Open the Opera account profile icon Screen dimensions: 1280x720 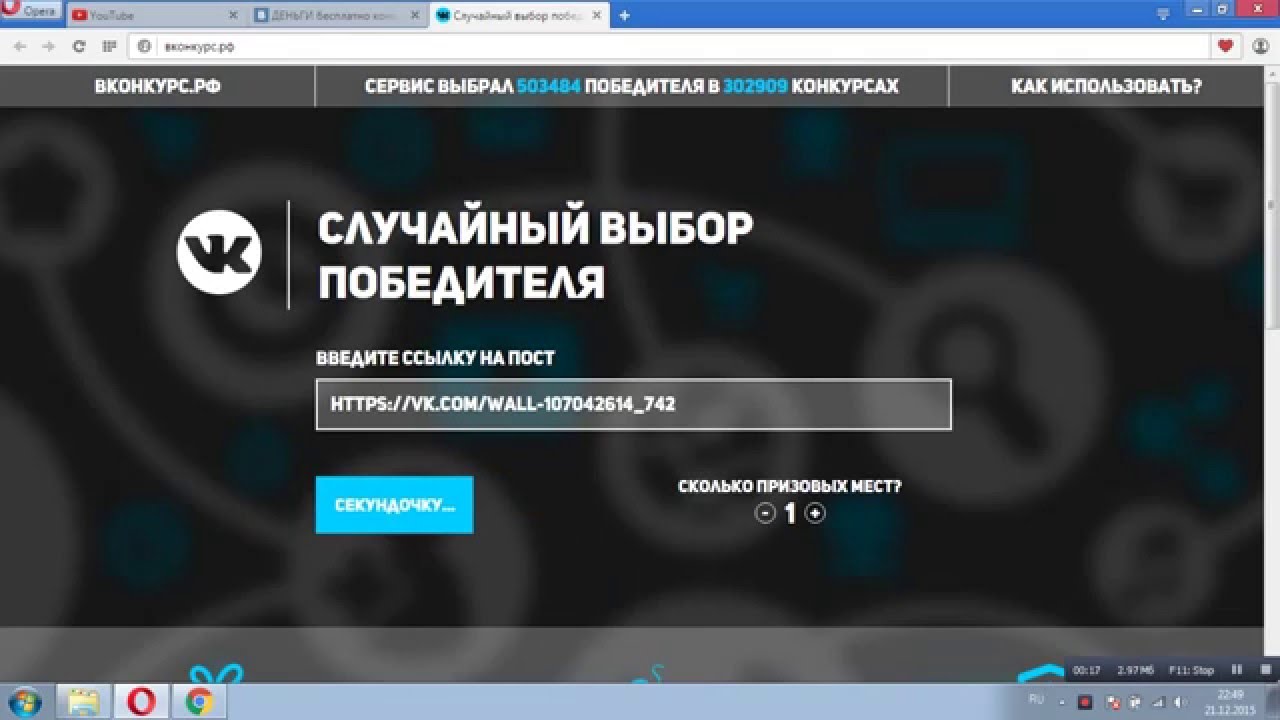coord(1259,46)
